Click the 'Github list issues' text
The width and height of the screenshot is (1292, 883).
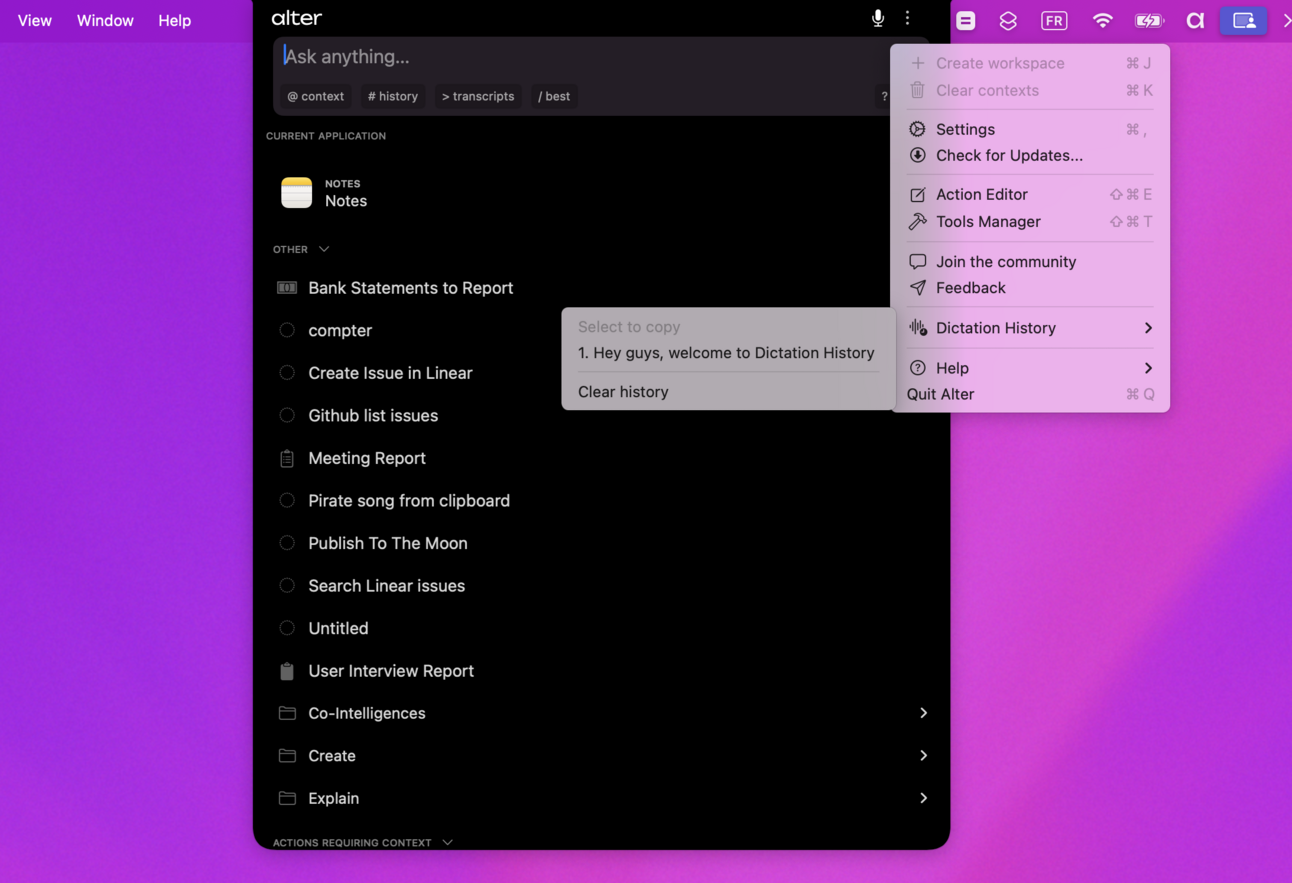pos(373,415)
